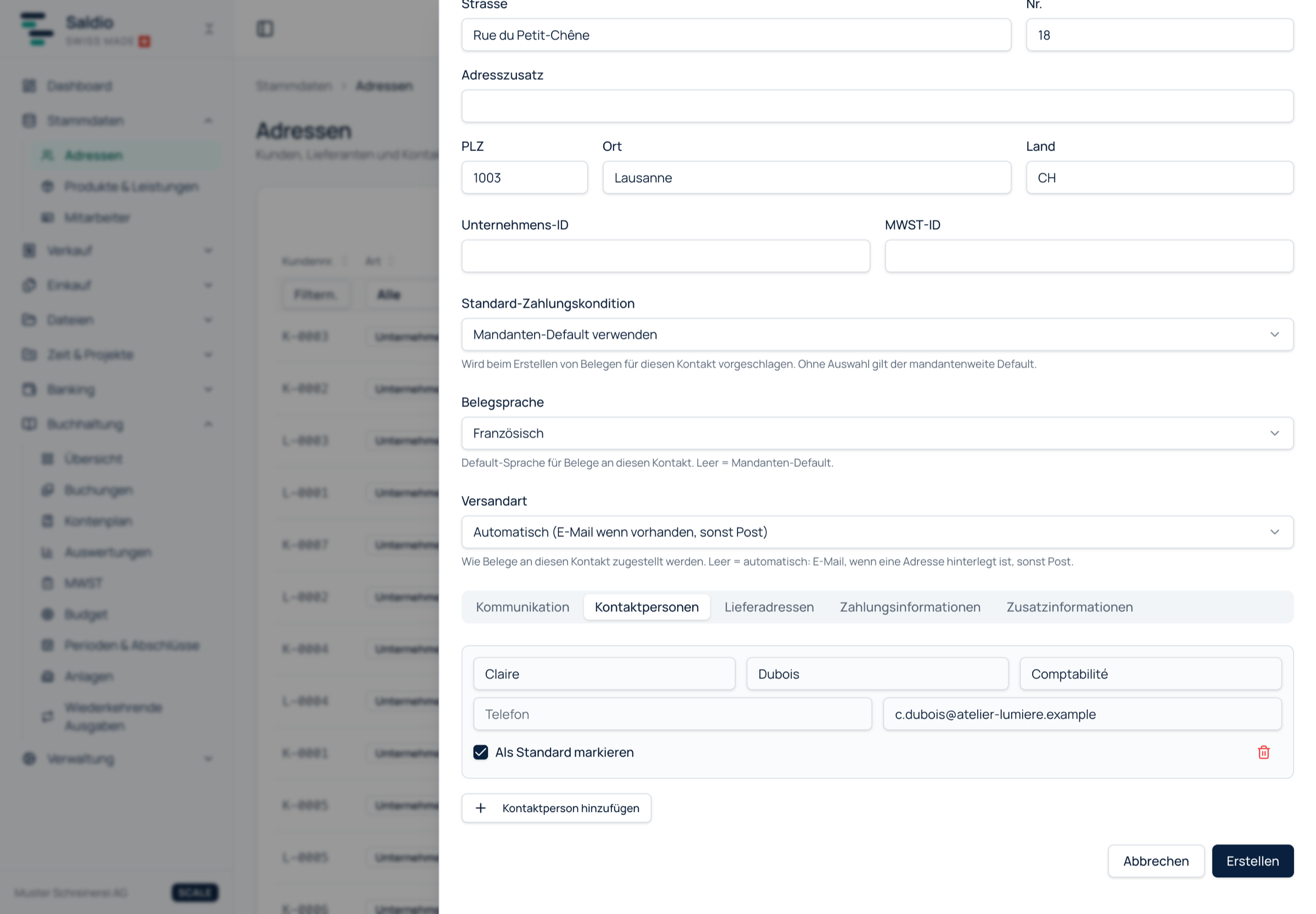Click the email field c.dubois@atelier-lumiere.example
1316x914 pixels.
(x=1082, y=714)
